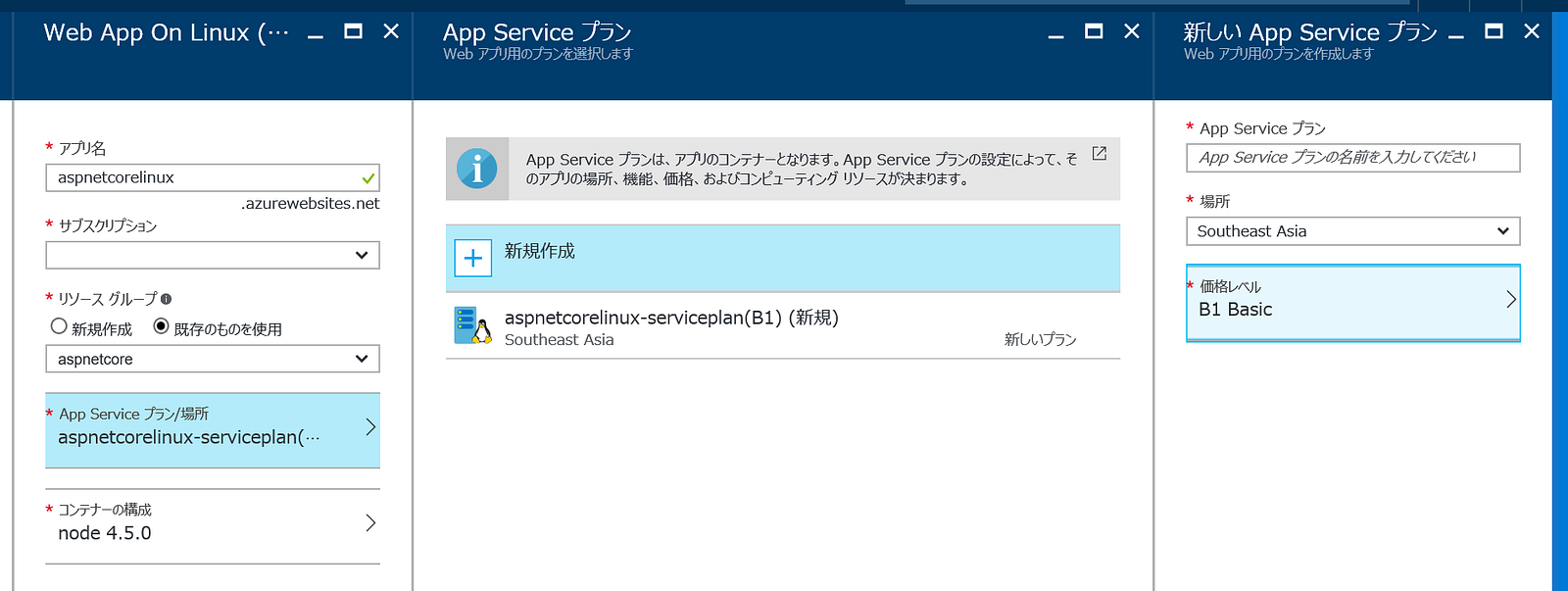Close the Web App On Linux blade

[x=391, y=31]
